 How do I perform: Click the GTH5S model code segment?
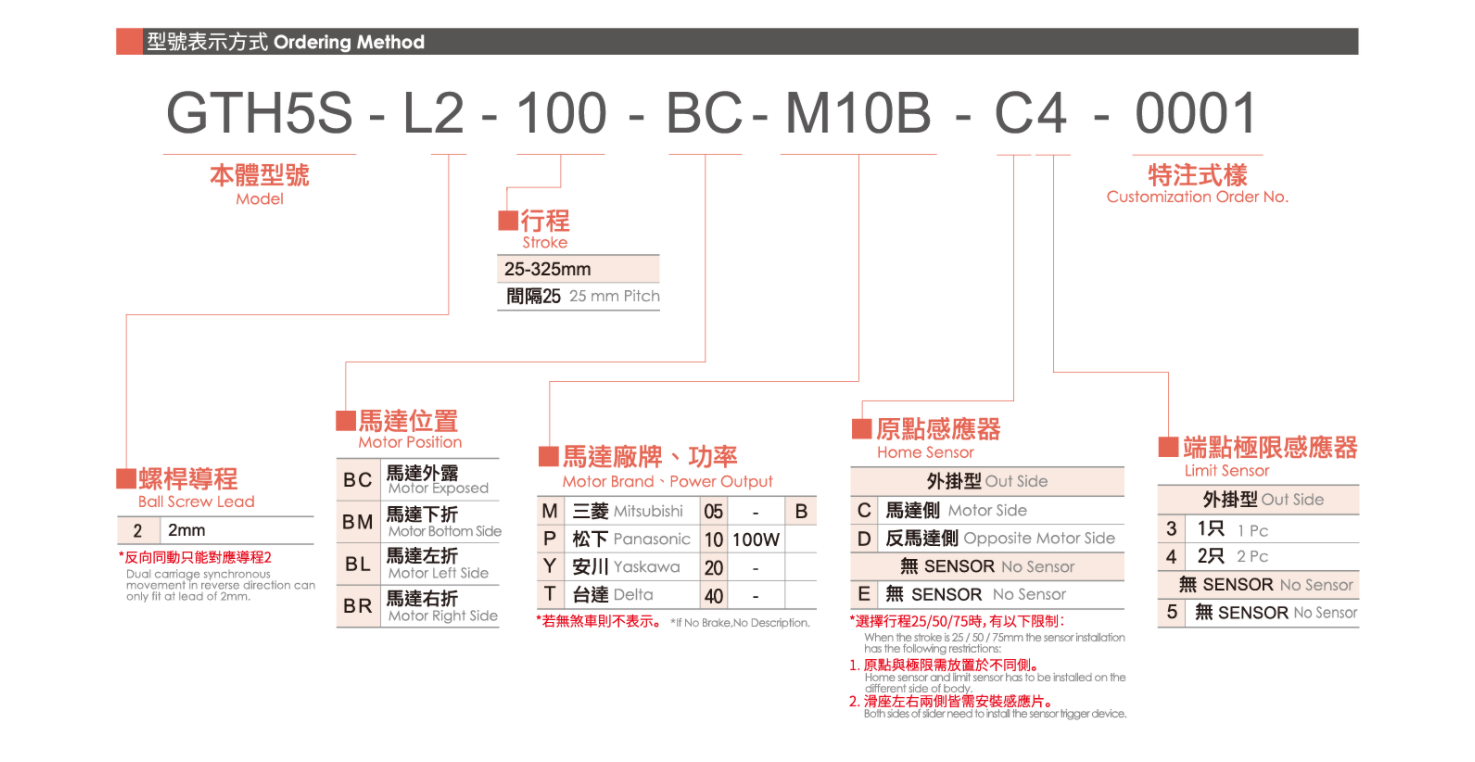point(259,114)
